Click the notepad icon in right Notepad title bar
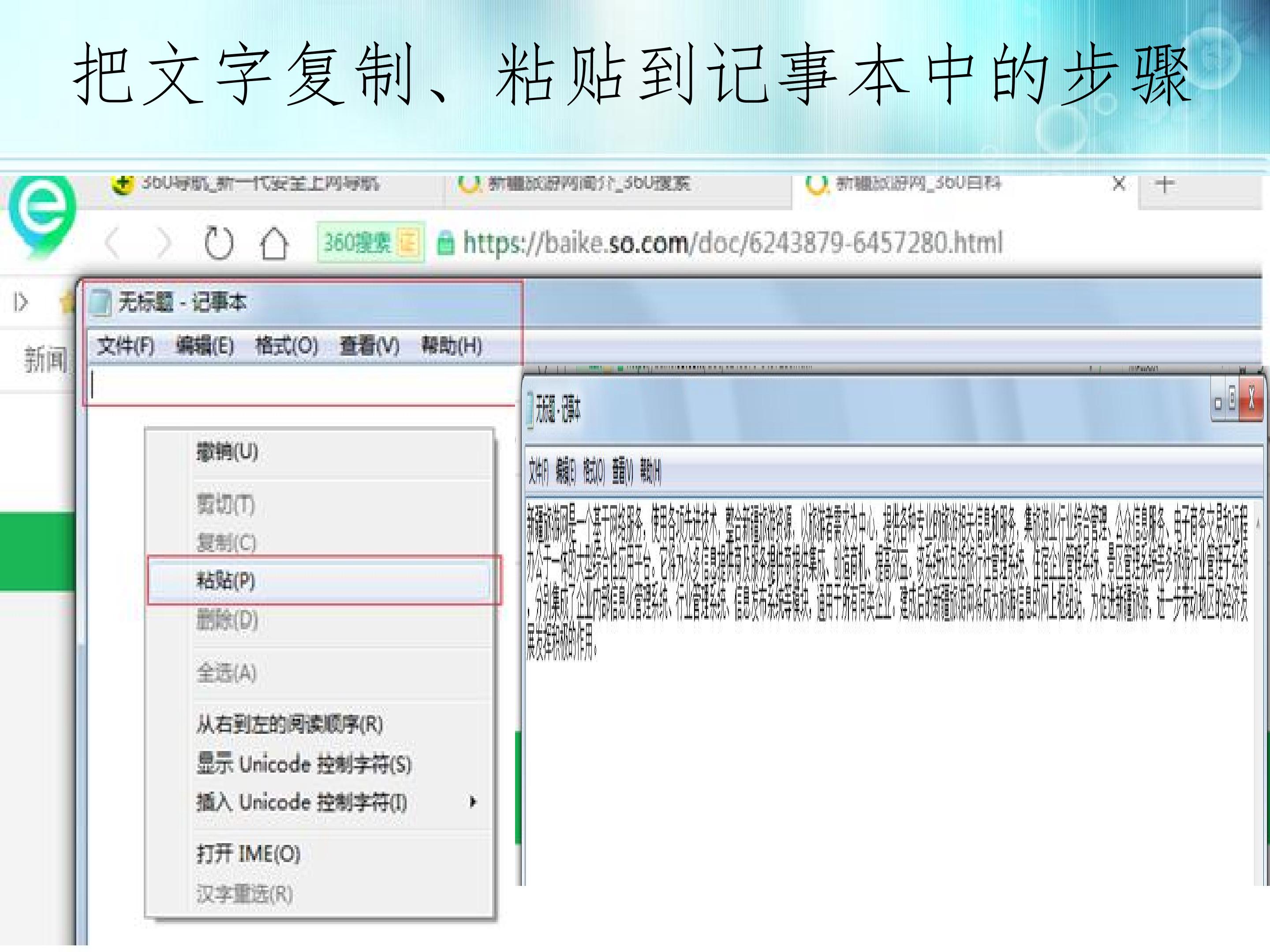1270x952 pixels. 529,410
